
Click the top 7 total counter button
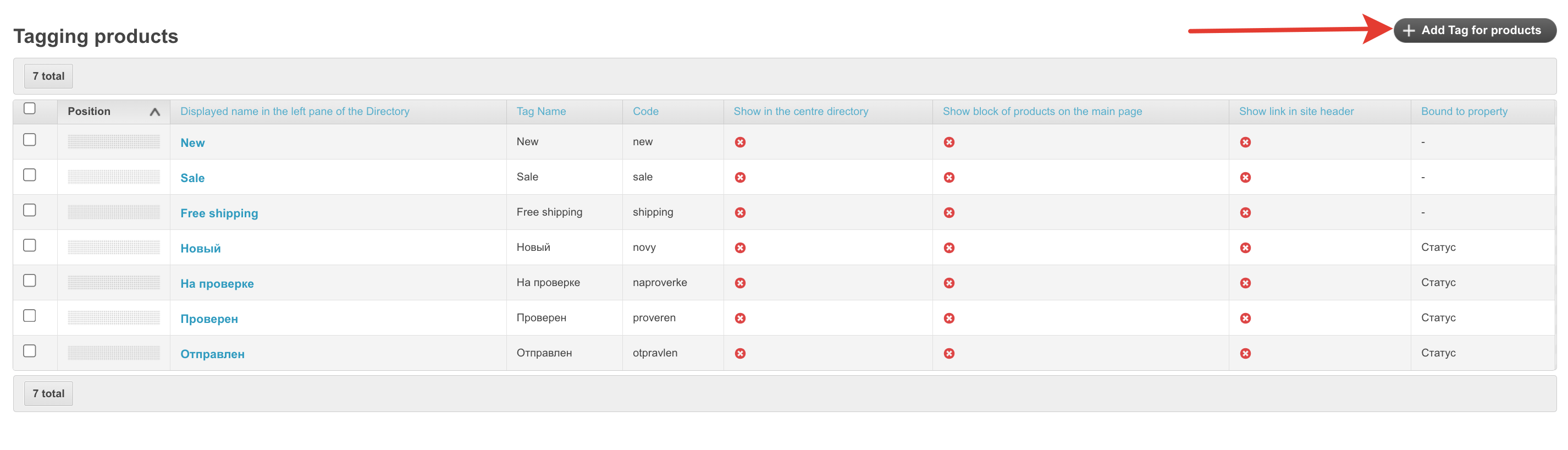tap(49, 76)
